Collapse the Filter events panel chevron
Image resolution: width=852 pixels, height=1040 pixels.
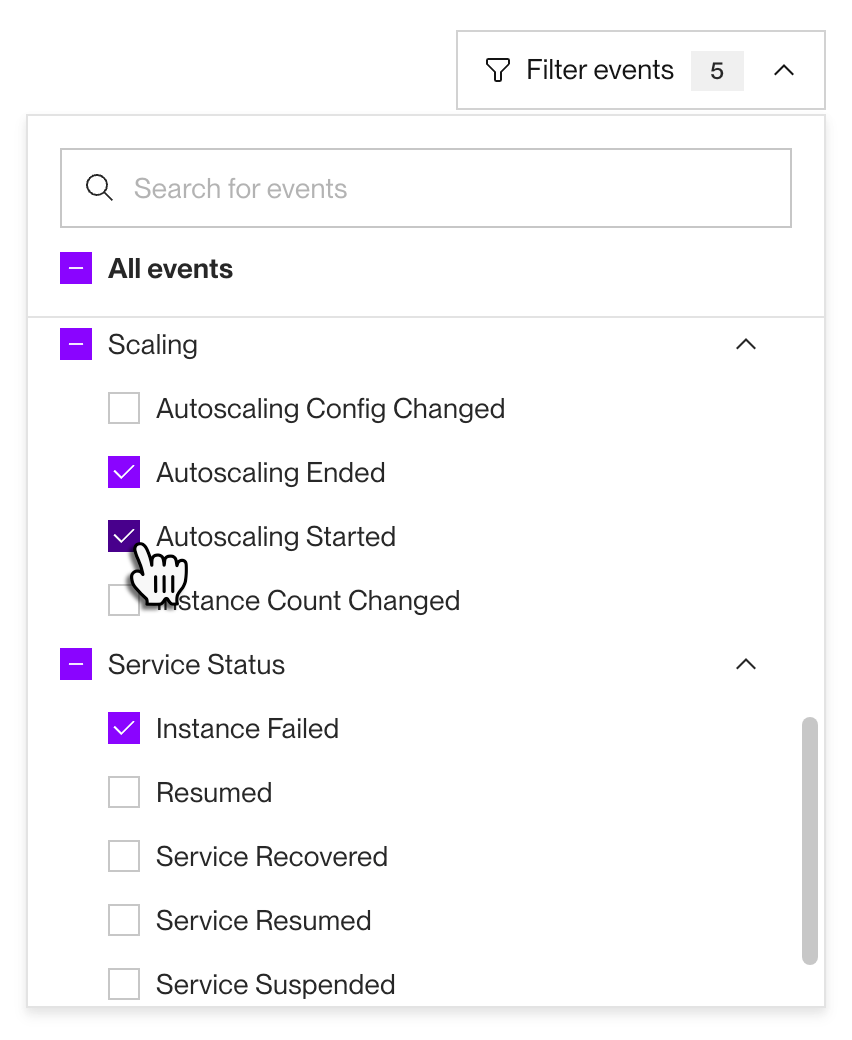pos(785,70)
